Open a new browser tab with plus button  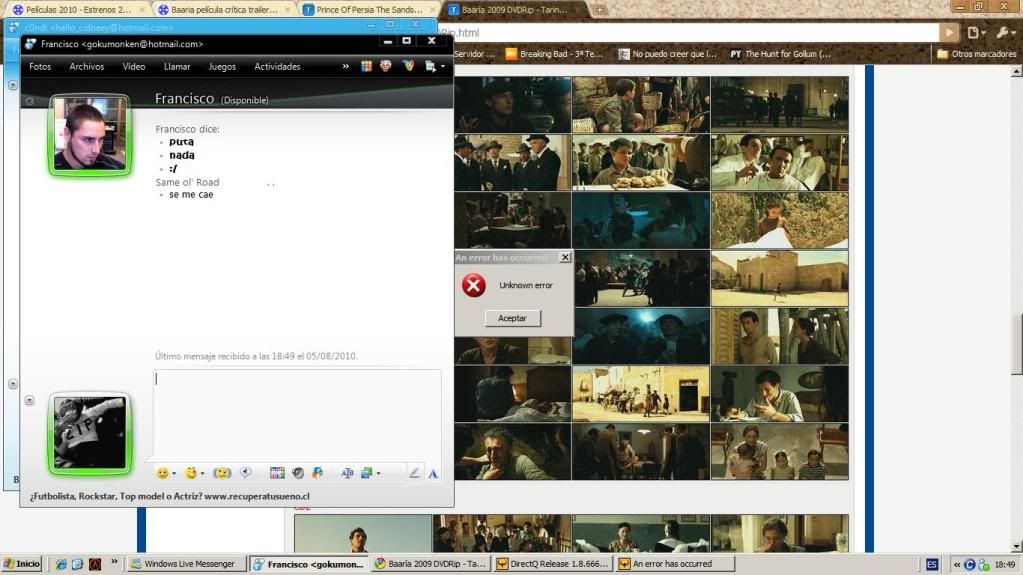600,9
